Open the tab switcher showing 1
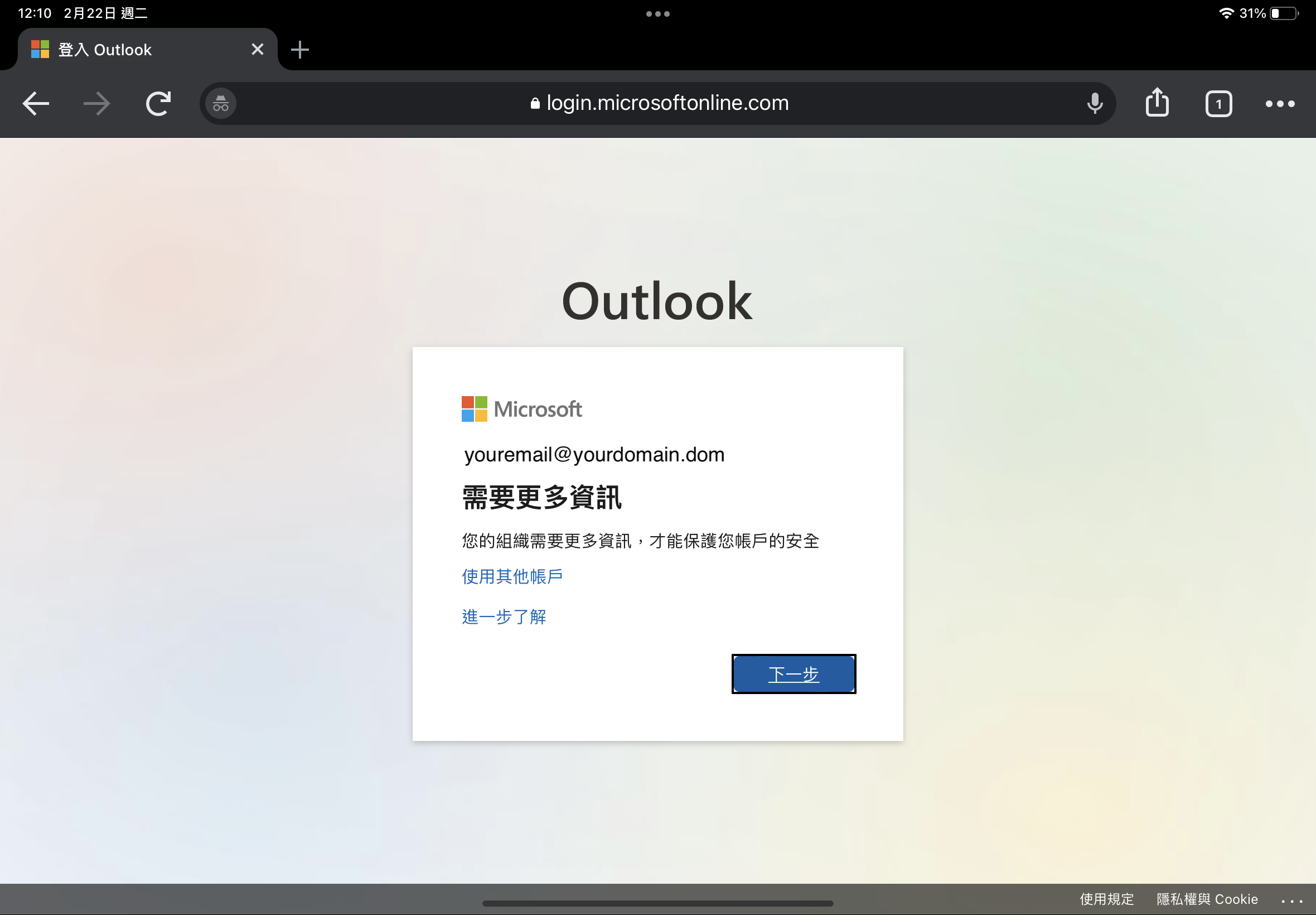Viewport: 1316px width, 915px height. click(x=1218, y=104)
